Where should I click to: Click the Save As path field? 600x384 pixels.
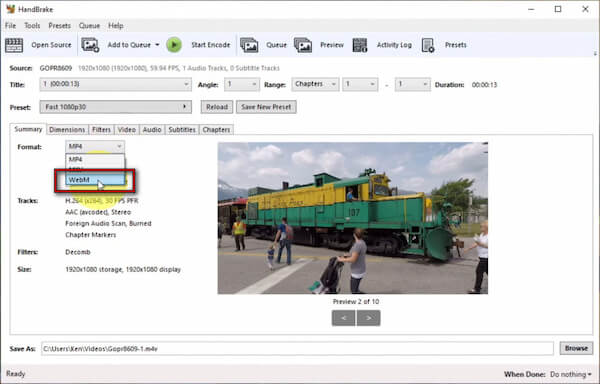click(297, 348)
